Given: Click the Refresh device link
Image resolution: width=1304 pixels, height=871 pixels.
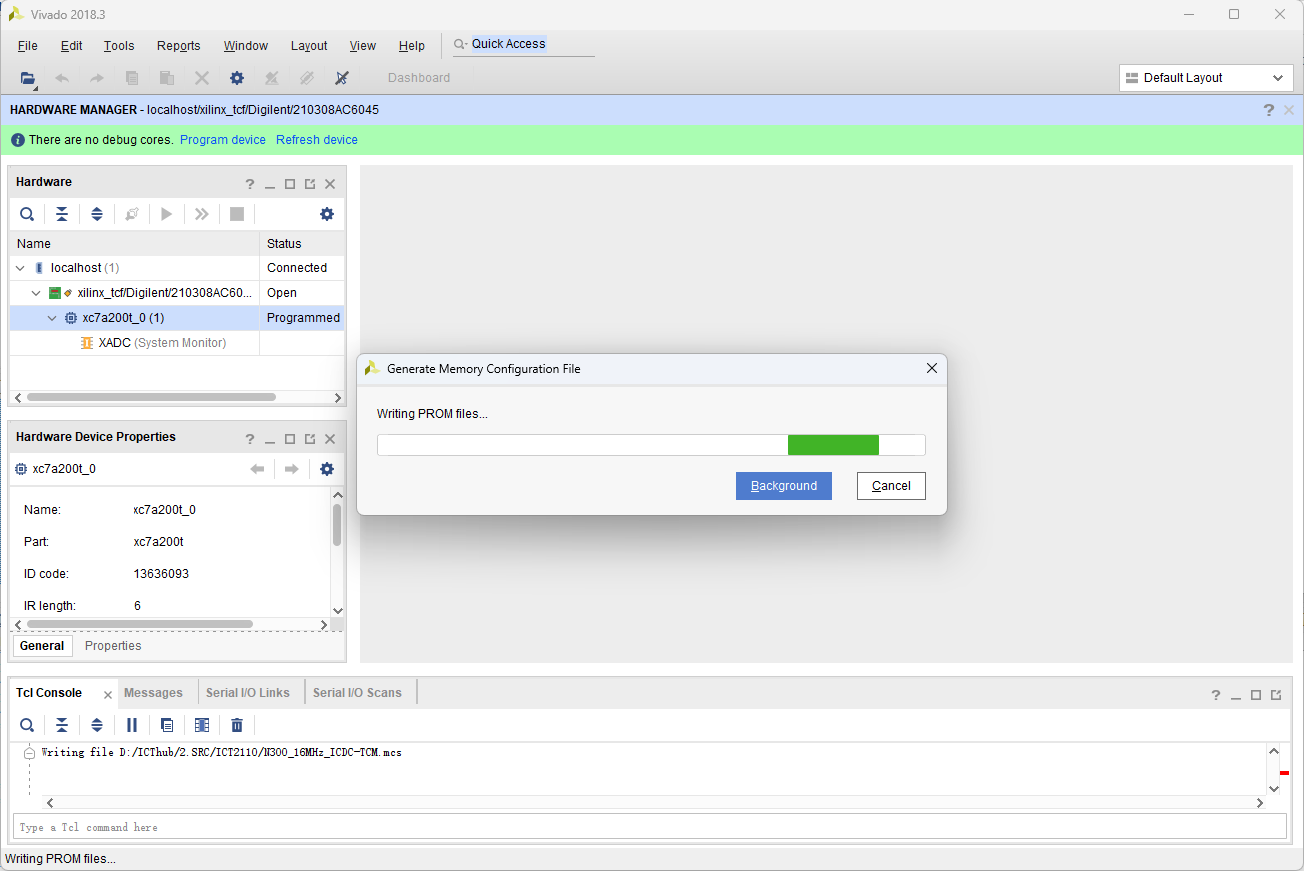Looking at the screenshot, I should pyautogui.click(x=317, y=140).
